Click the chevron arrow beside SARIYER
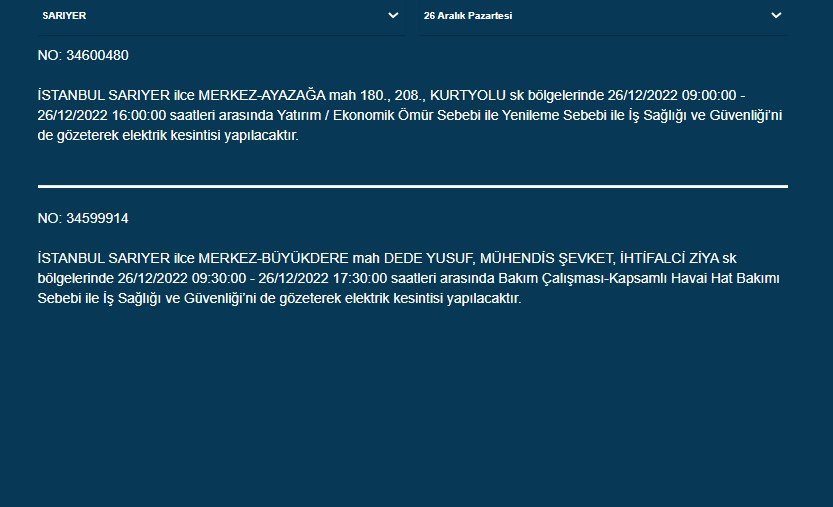The height and width of the screenshot is (507, 833). (392, 16)
